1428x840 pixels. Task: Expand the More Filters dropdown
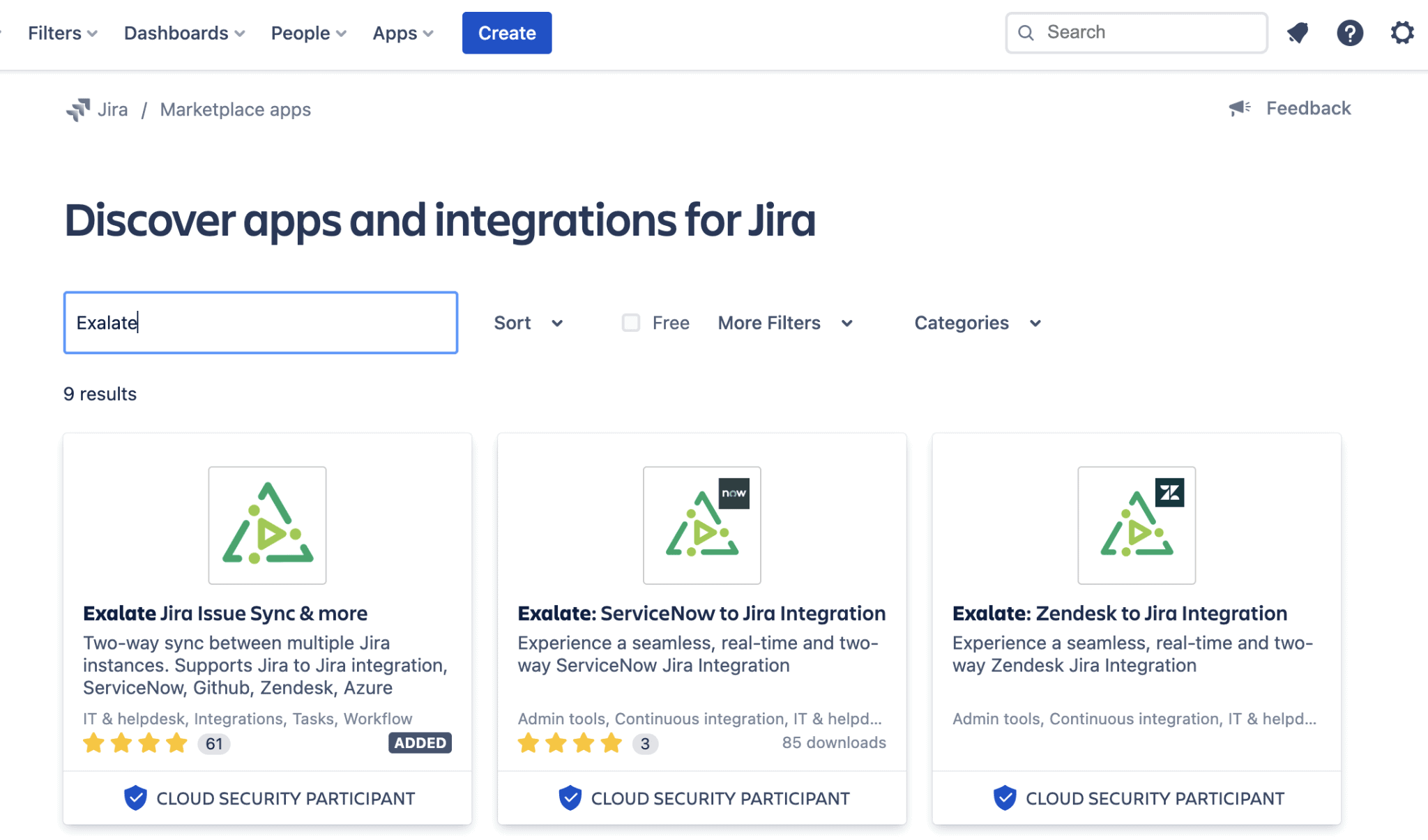786,323
